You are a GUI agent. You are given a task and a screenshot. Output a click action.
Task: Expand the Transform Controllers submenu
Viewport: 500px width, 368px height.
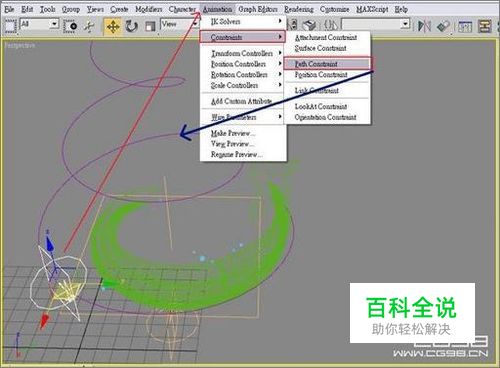[x=243, y=53]
